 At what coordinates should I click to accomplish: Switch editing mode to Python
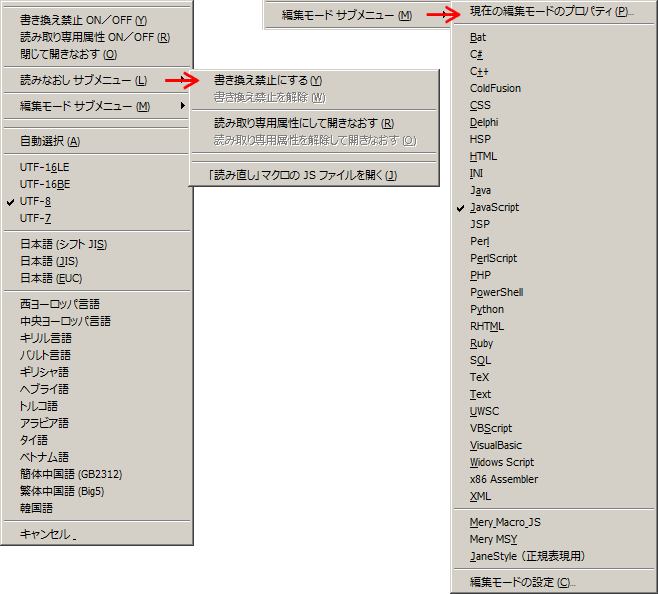[487, 309]
